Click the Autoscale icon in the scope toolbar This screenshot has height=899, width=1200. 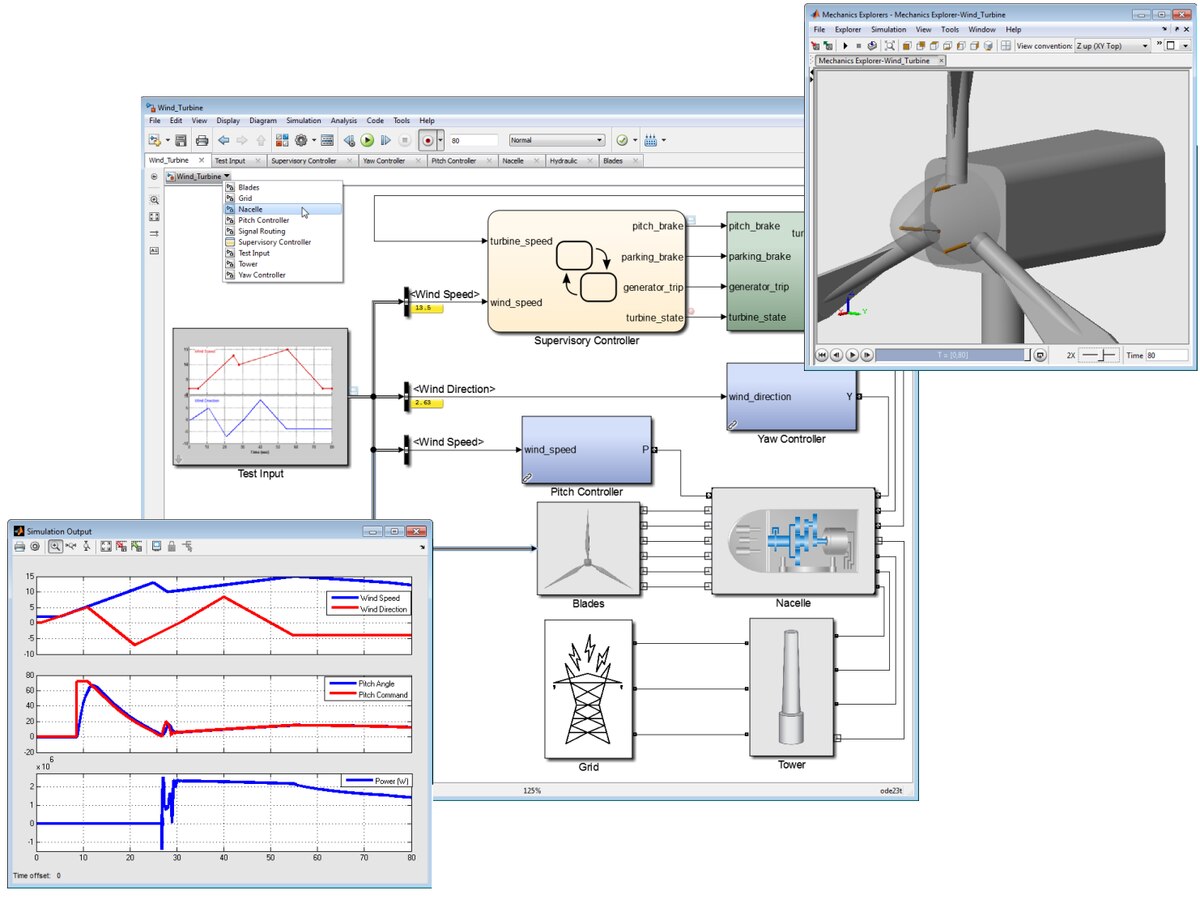tap(106, 547)
